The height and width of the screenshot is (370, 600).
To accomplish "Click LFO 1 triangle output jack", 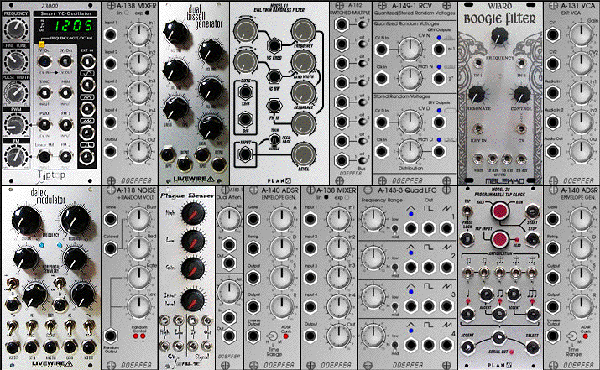I will click(411, 228).
